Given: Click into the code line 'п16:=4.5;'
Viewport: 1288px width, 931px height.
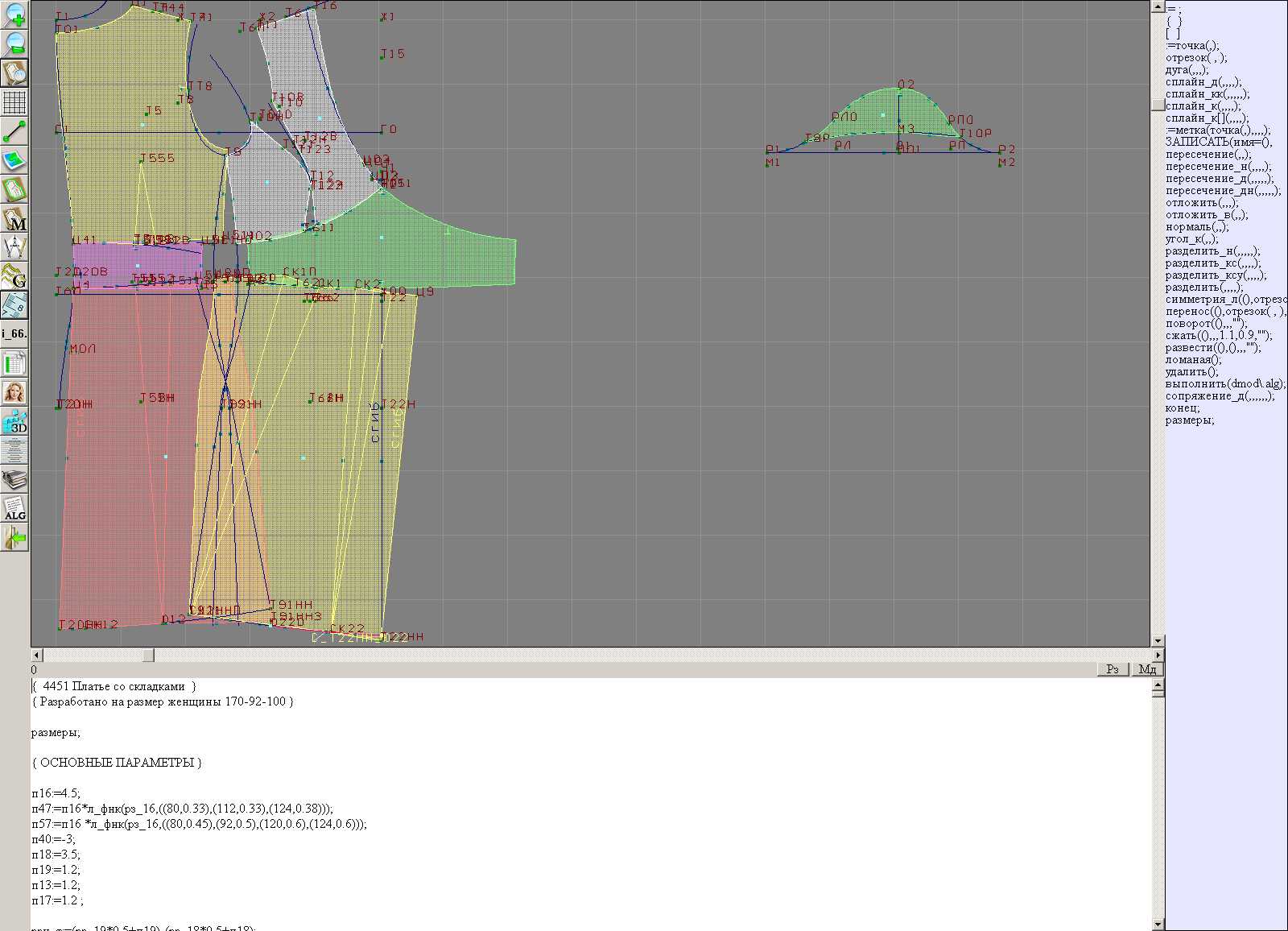Looking at the screenshot, I should pyautogui.click(x=56, y=792).
